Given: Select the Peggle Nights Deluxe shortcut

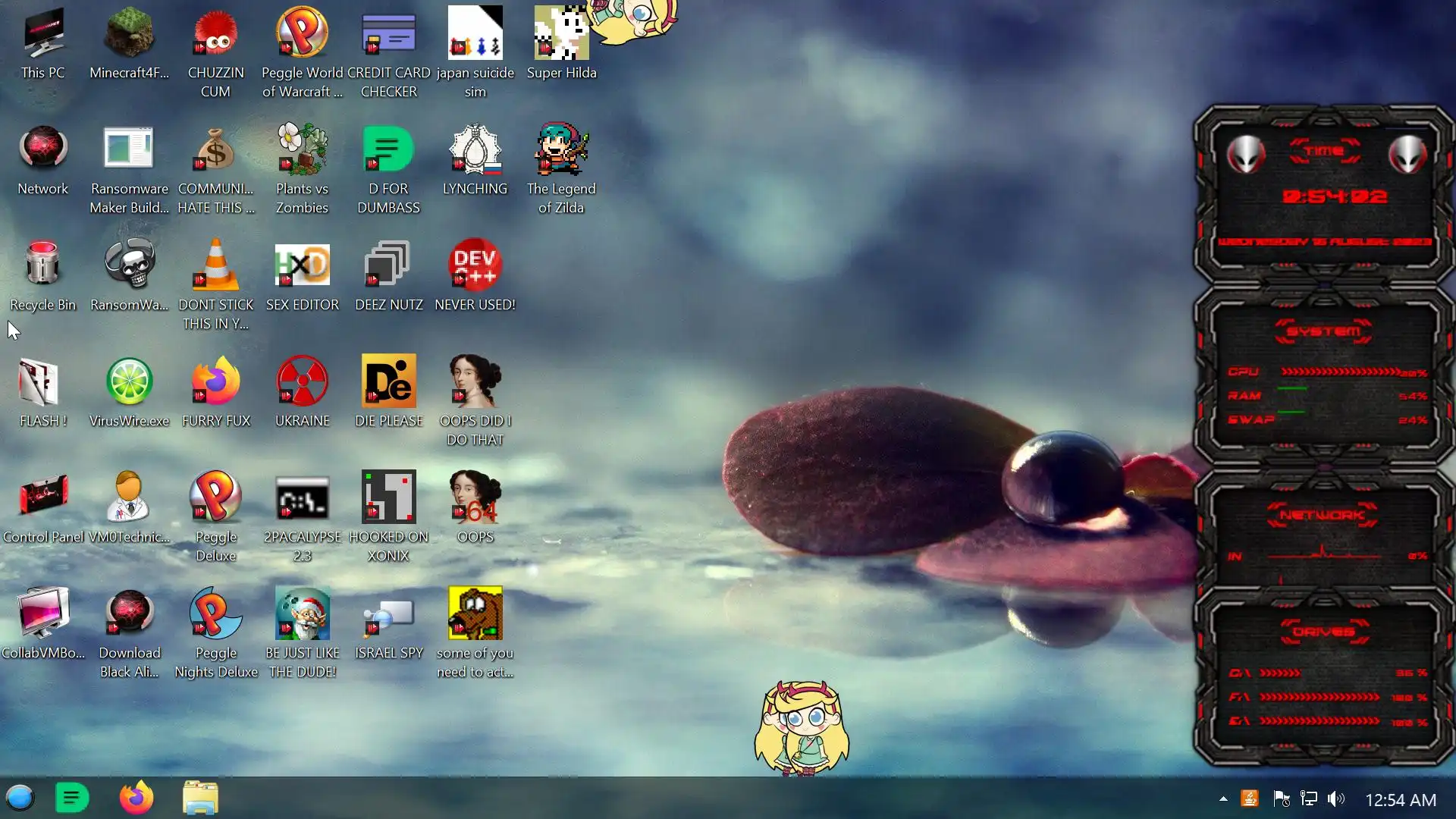Looking at the screenshot, I should 215,613.
